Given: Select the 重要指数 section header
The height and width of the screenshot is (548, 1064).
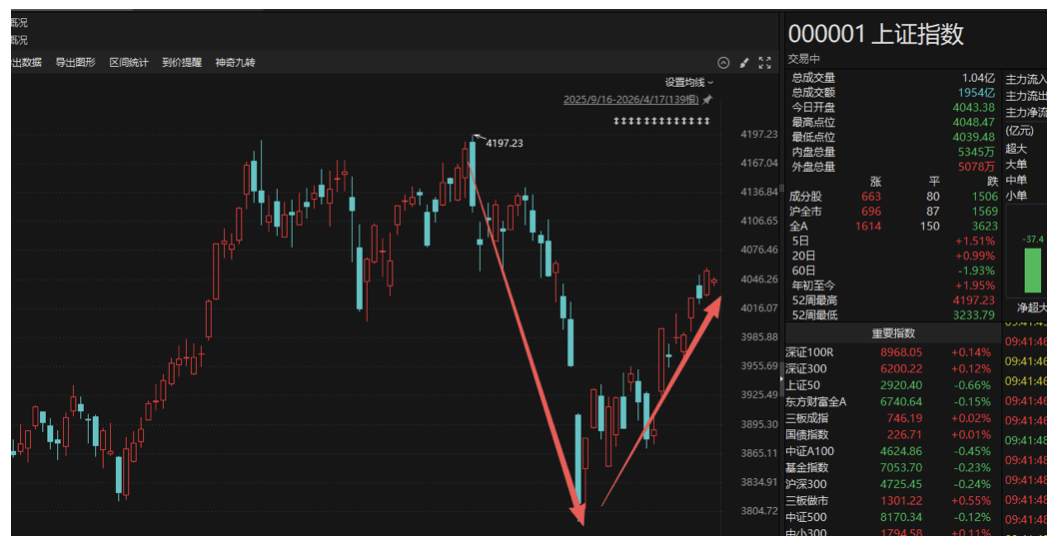Looking at the screenshot, I should coord(892,333).
